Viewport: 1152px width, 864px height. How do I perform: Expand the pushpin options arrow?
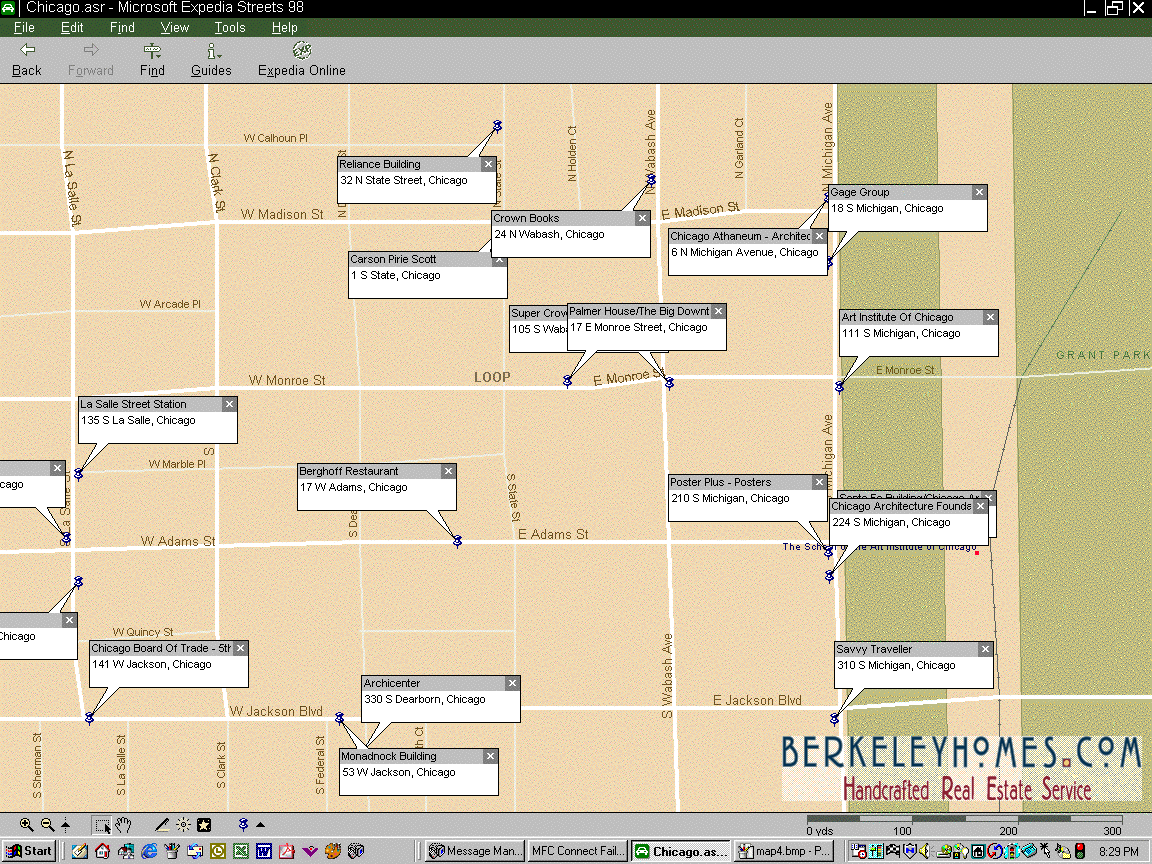[261, 825]
